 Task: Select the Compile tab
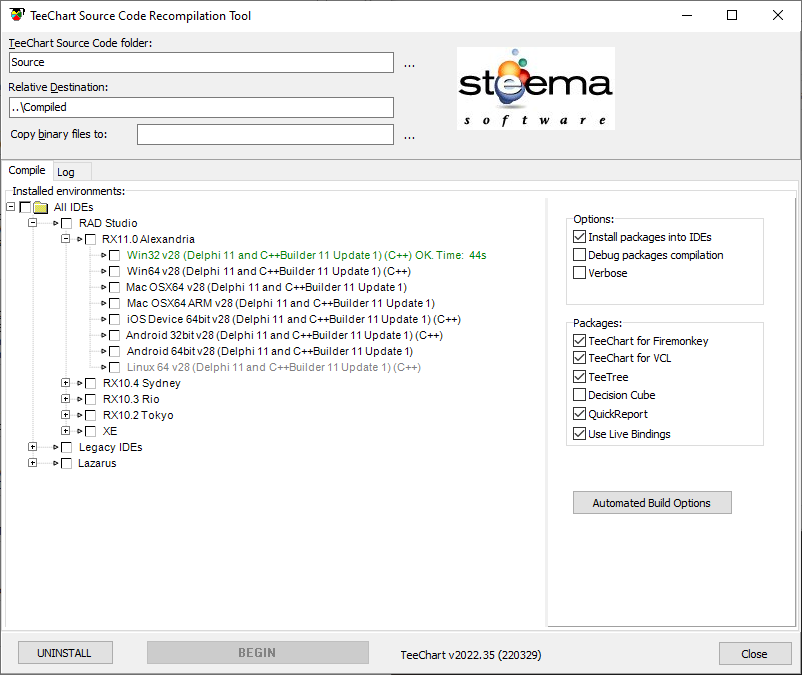point(27,170)
